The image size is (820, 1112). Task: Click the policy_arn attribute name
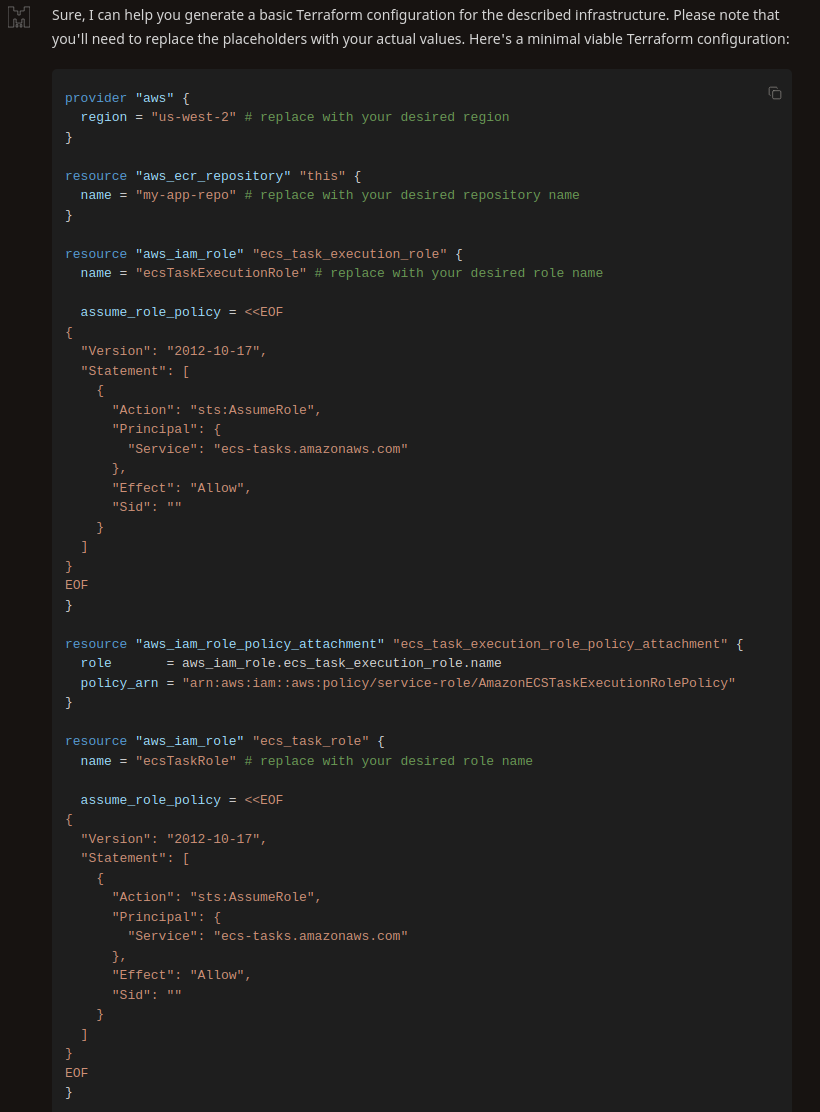(x=119, y=683)
